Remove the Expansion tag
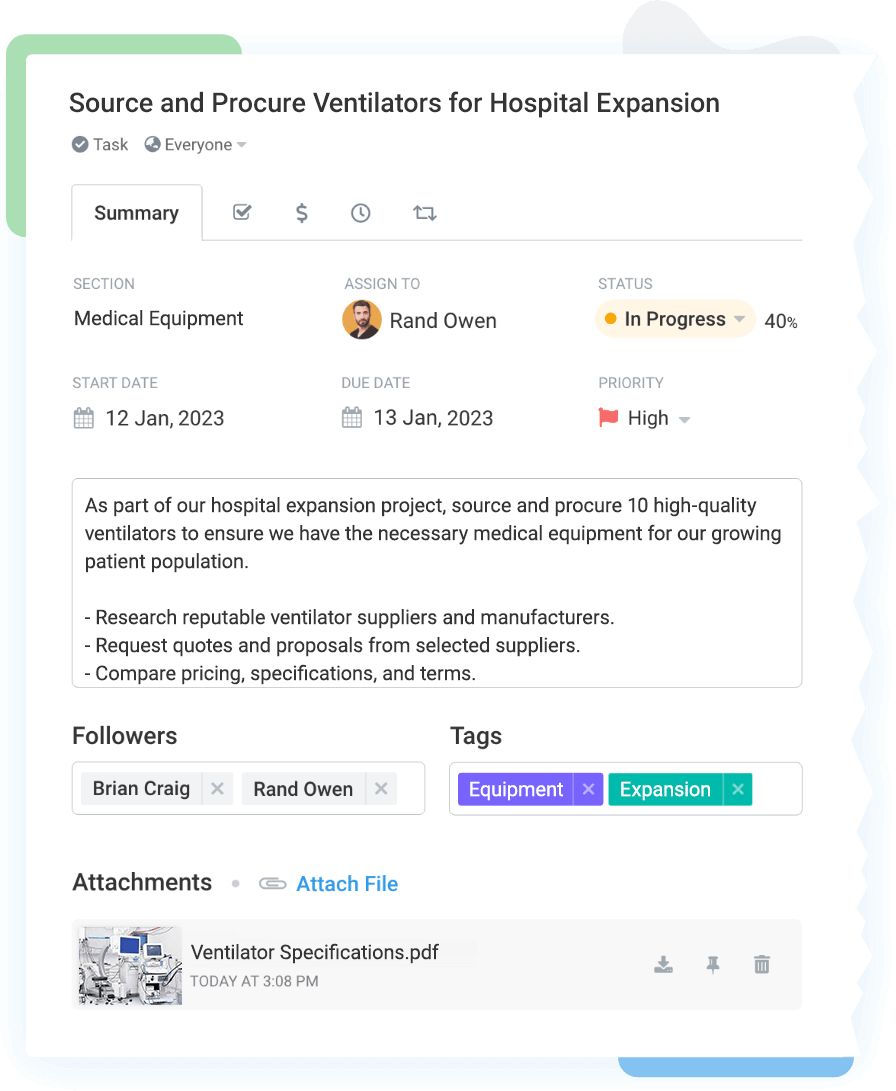 (x=738, y=789)
